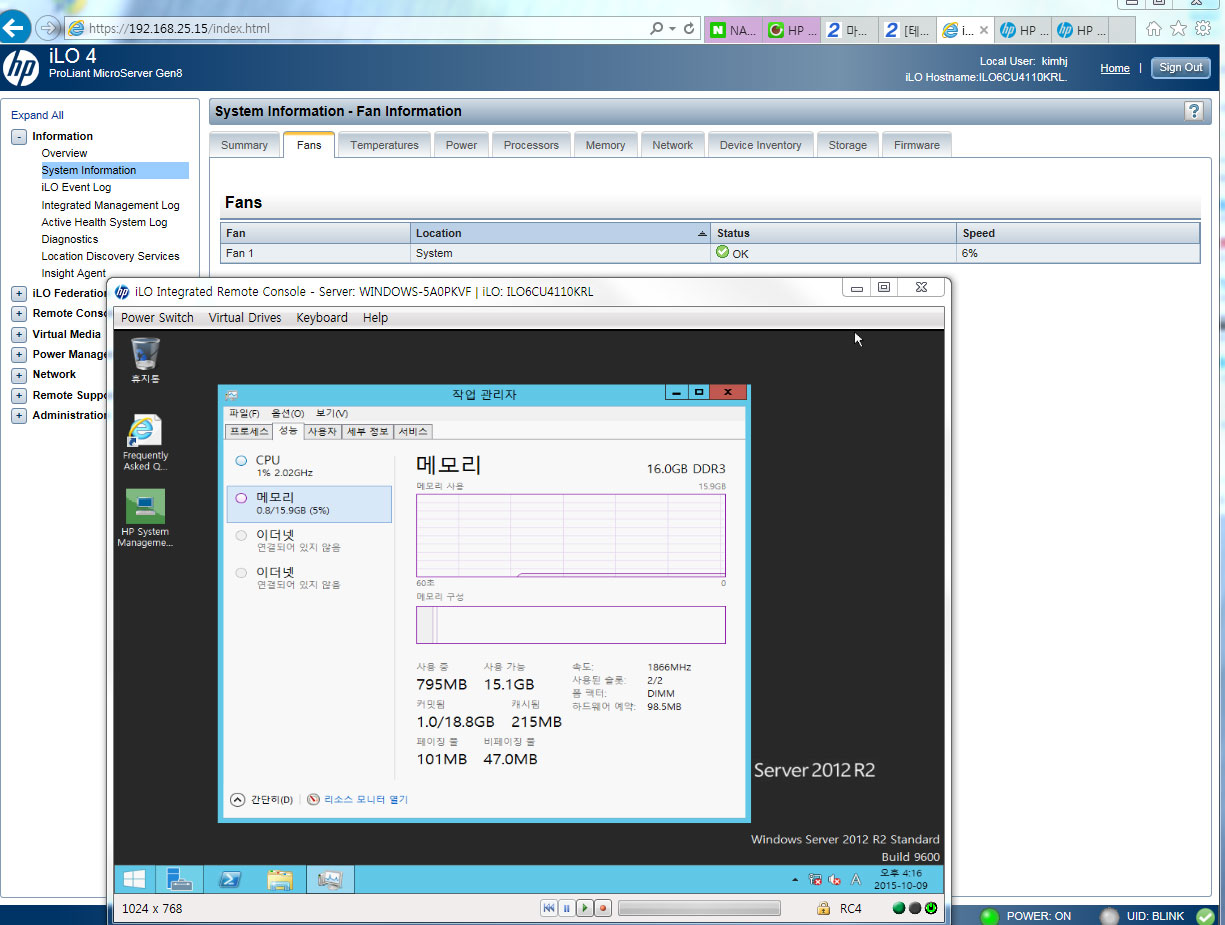Screen dimensions: 1225x925
Task: Click Task Manager icon in the remote taskbar
Action: coord(330,879)
